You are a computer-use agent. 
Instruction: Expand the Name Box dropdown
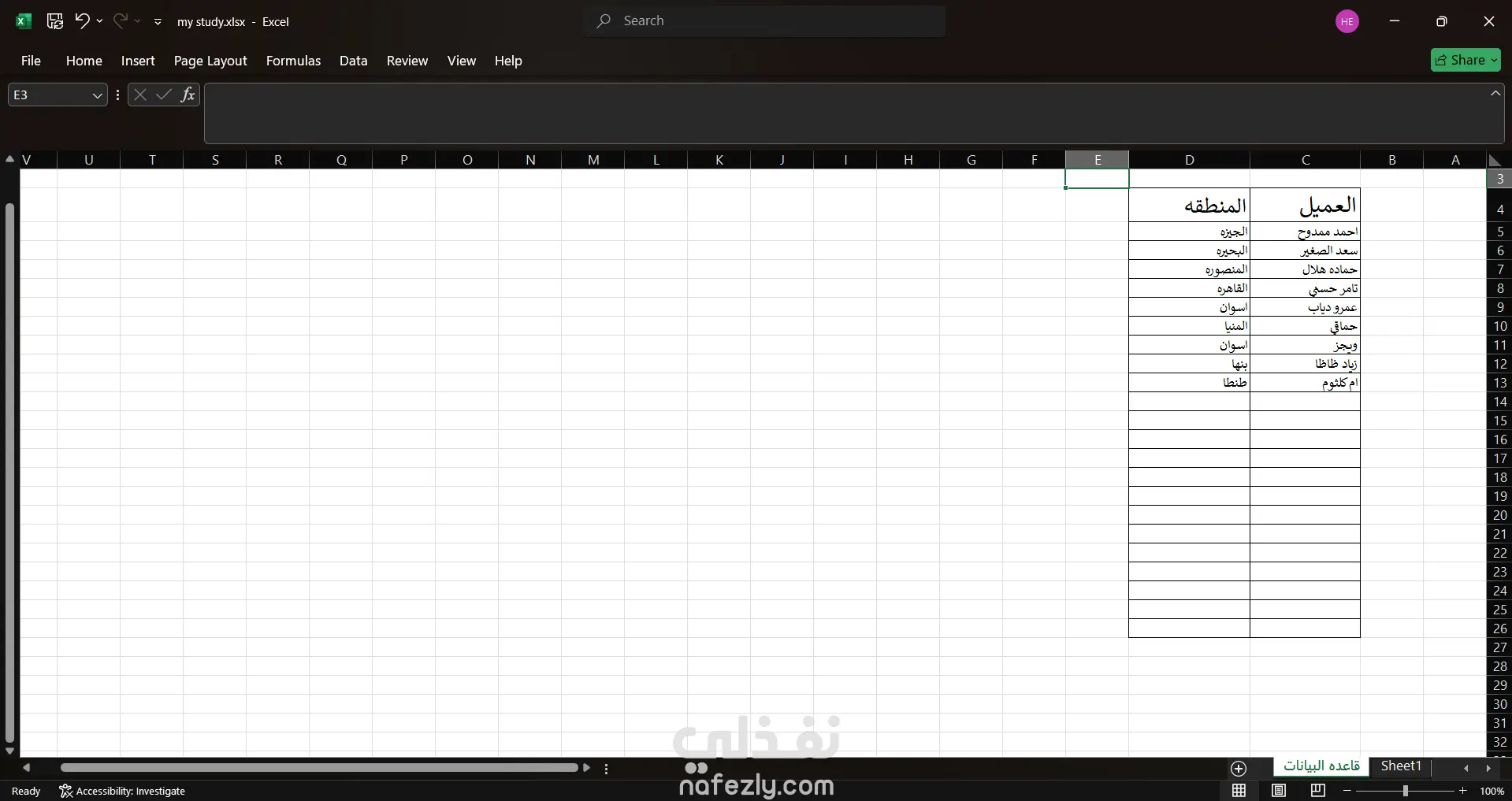click(x=97, y=95)
